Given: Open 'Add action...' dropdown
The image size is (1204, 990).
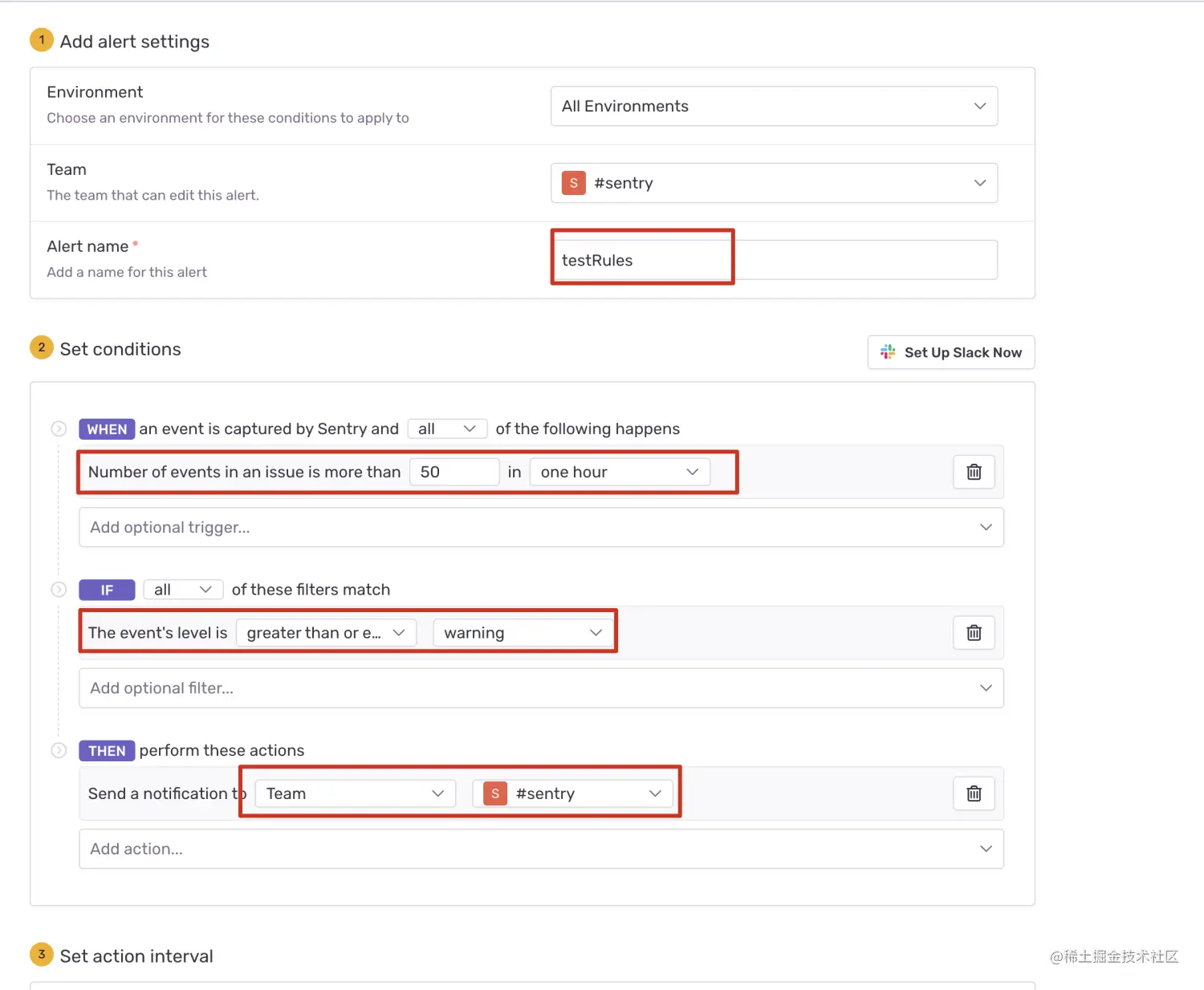Looking at the screenshot, I should (x=541, y=849).
